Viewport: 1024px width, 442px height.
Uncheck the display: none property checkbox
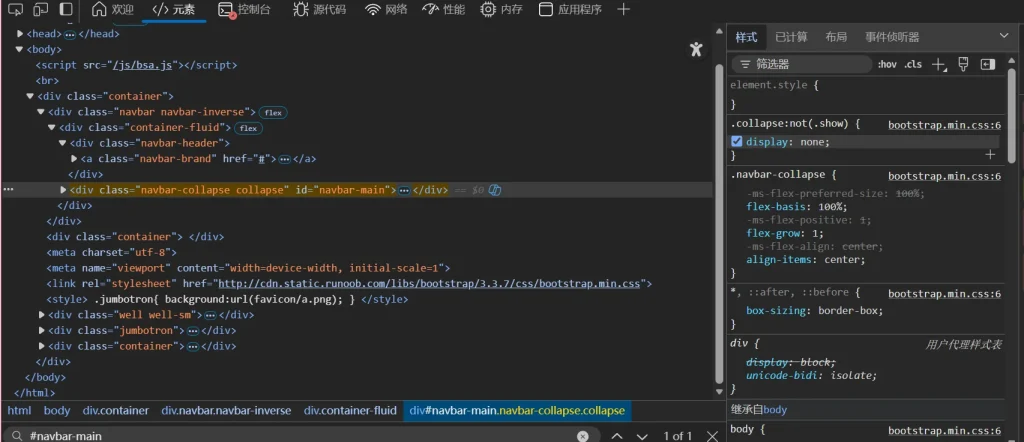[737, 142]
